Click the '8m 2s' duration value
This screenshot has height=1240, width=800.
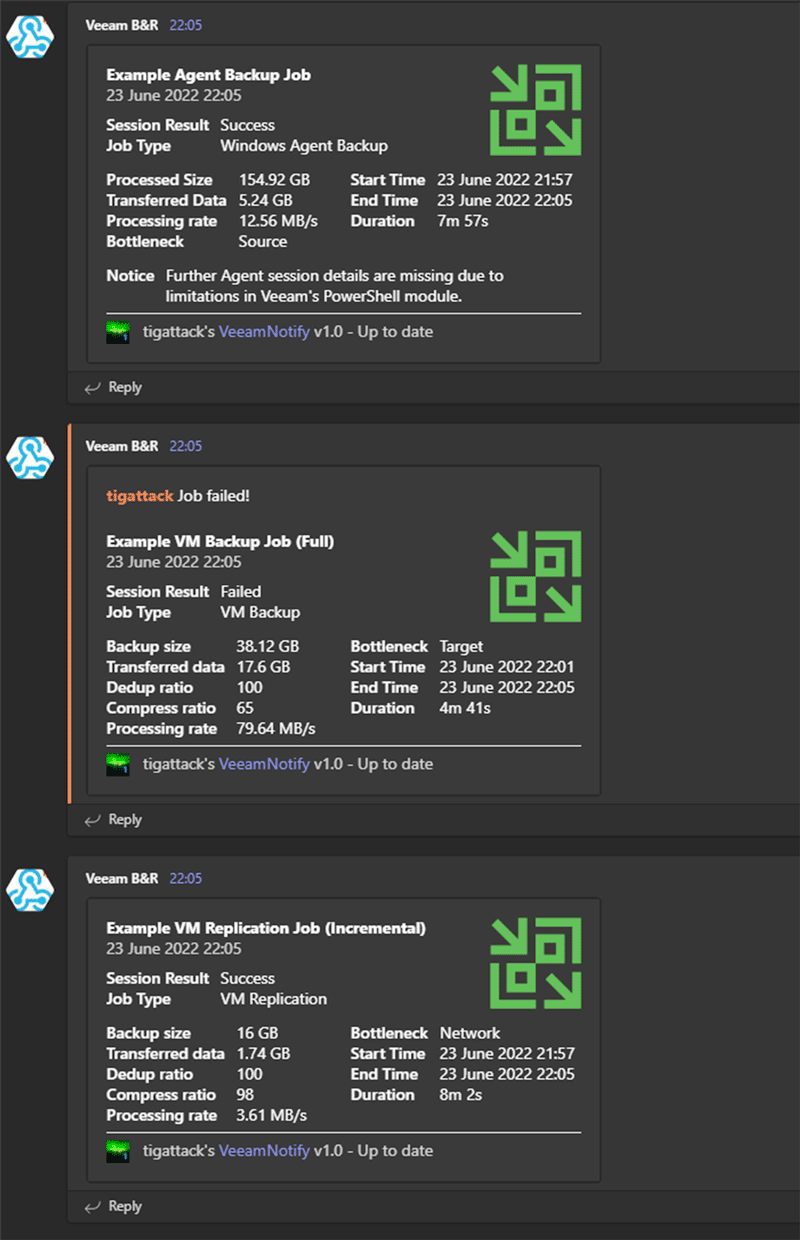(x=461, y=1095)
